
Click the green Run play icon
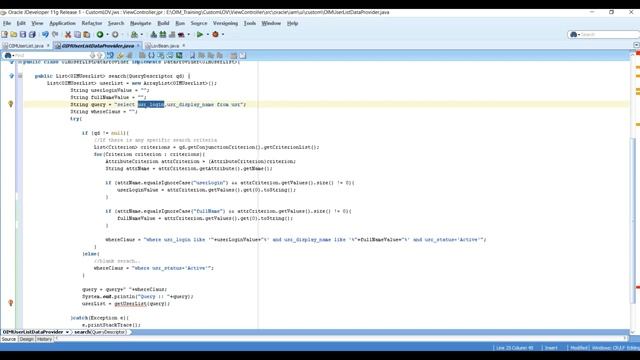click(200, 35)
